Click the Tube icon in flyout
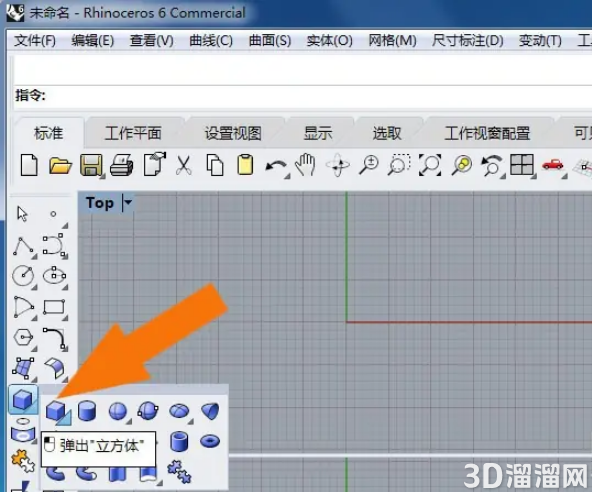592x492 pixels. [179, 442]
